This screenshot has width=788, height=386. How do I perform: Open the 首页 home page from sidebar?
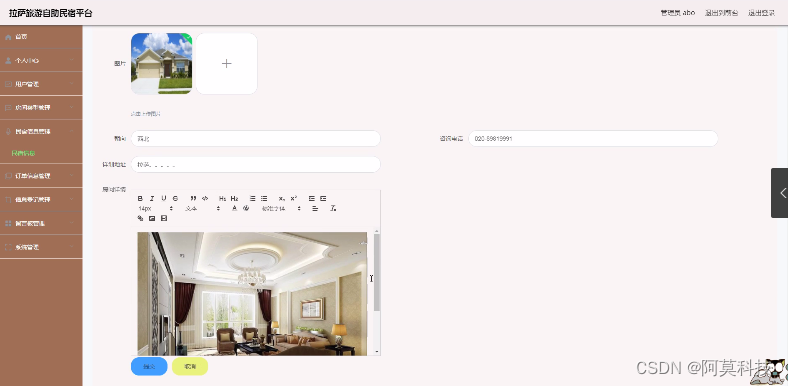41,37
